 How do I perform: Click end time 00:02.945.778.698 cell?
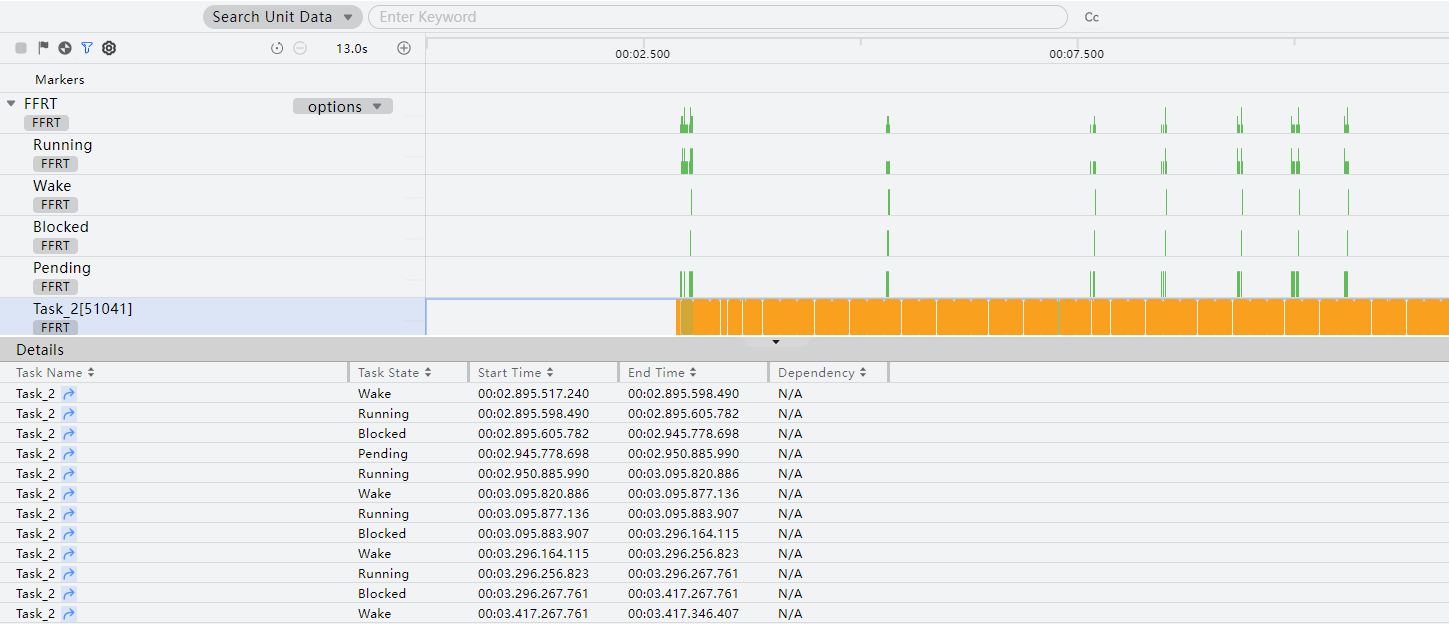click(683, 433)
